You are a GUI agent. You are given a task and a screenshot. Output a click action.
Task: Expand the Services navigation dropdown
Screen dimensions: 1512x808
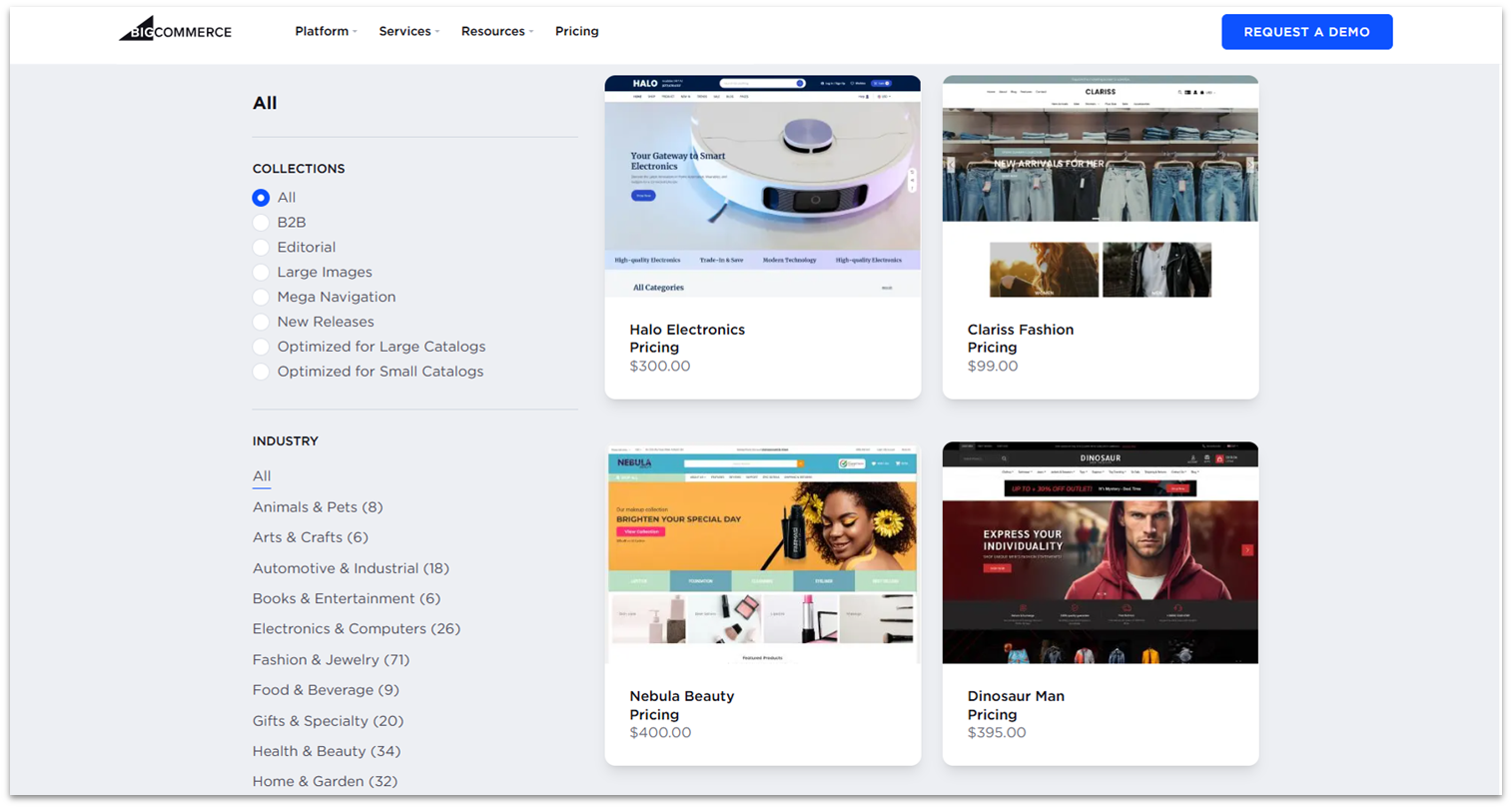pos(405,31)
